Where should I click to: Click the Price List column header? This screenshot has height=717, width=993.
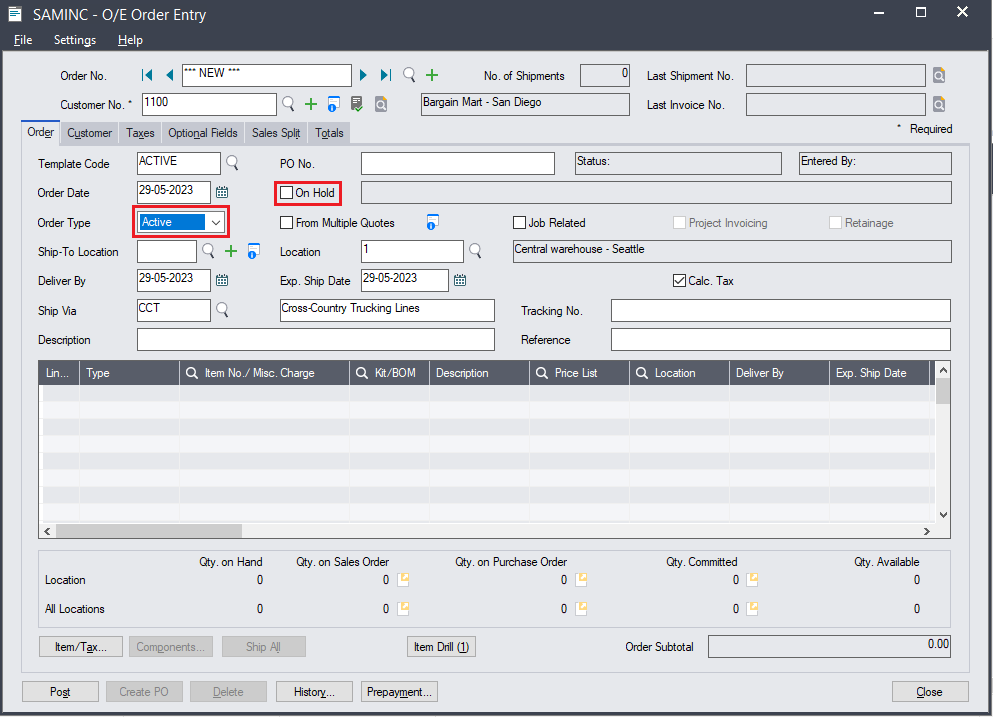coord(579,373)
